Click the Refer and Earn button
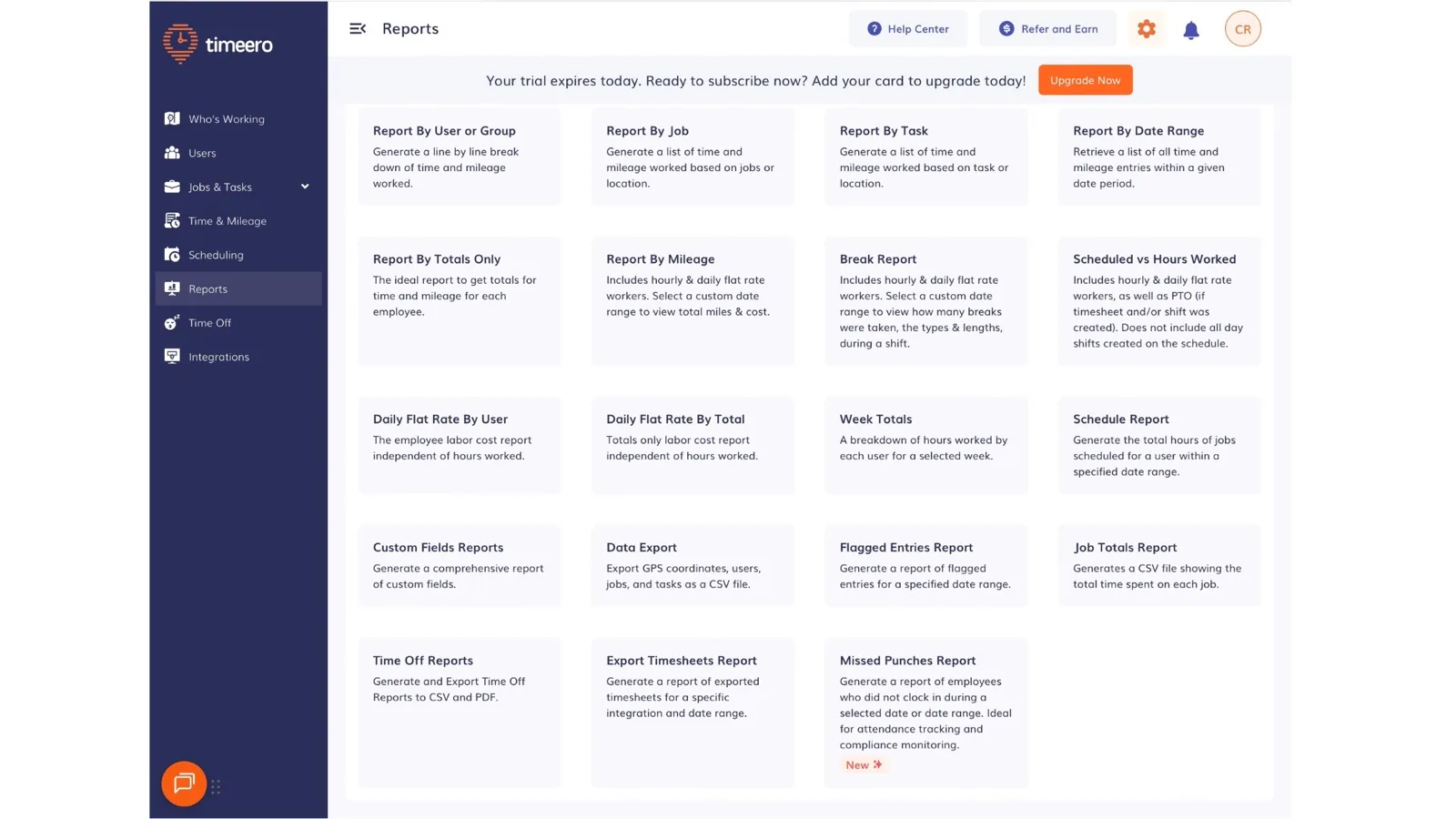 [1048, 29]
